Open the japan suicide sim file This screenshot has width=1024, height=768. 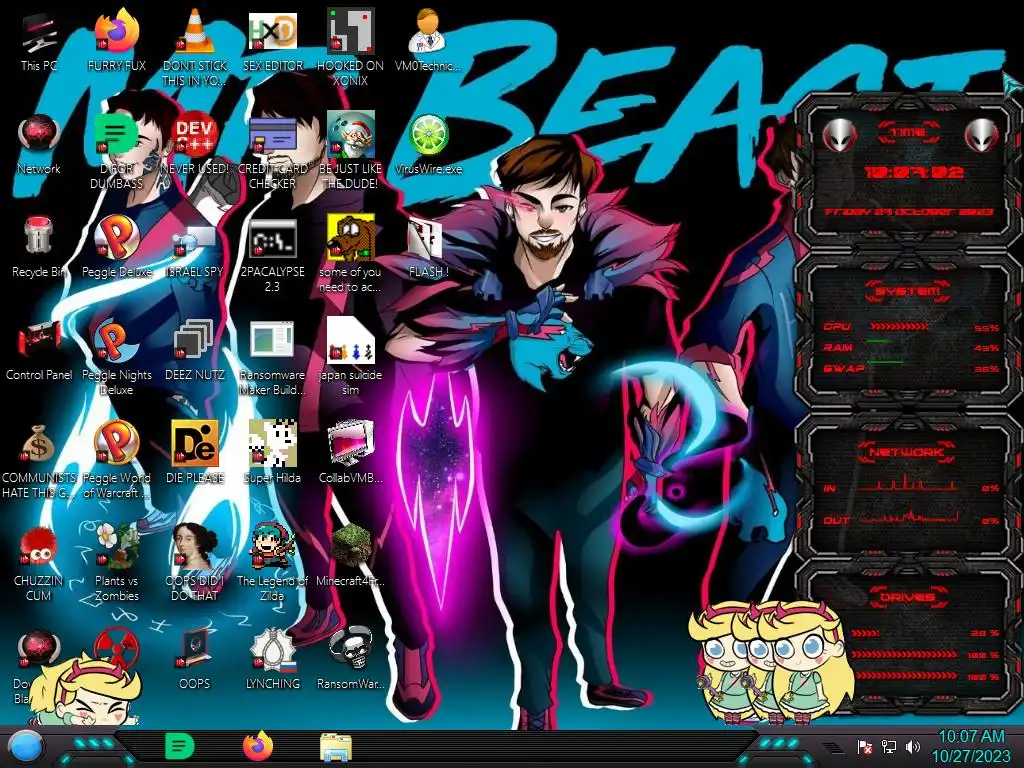[x=350, y=340]
